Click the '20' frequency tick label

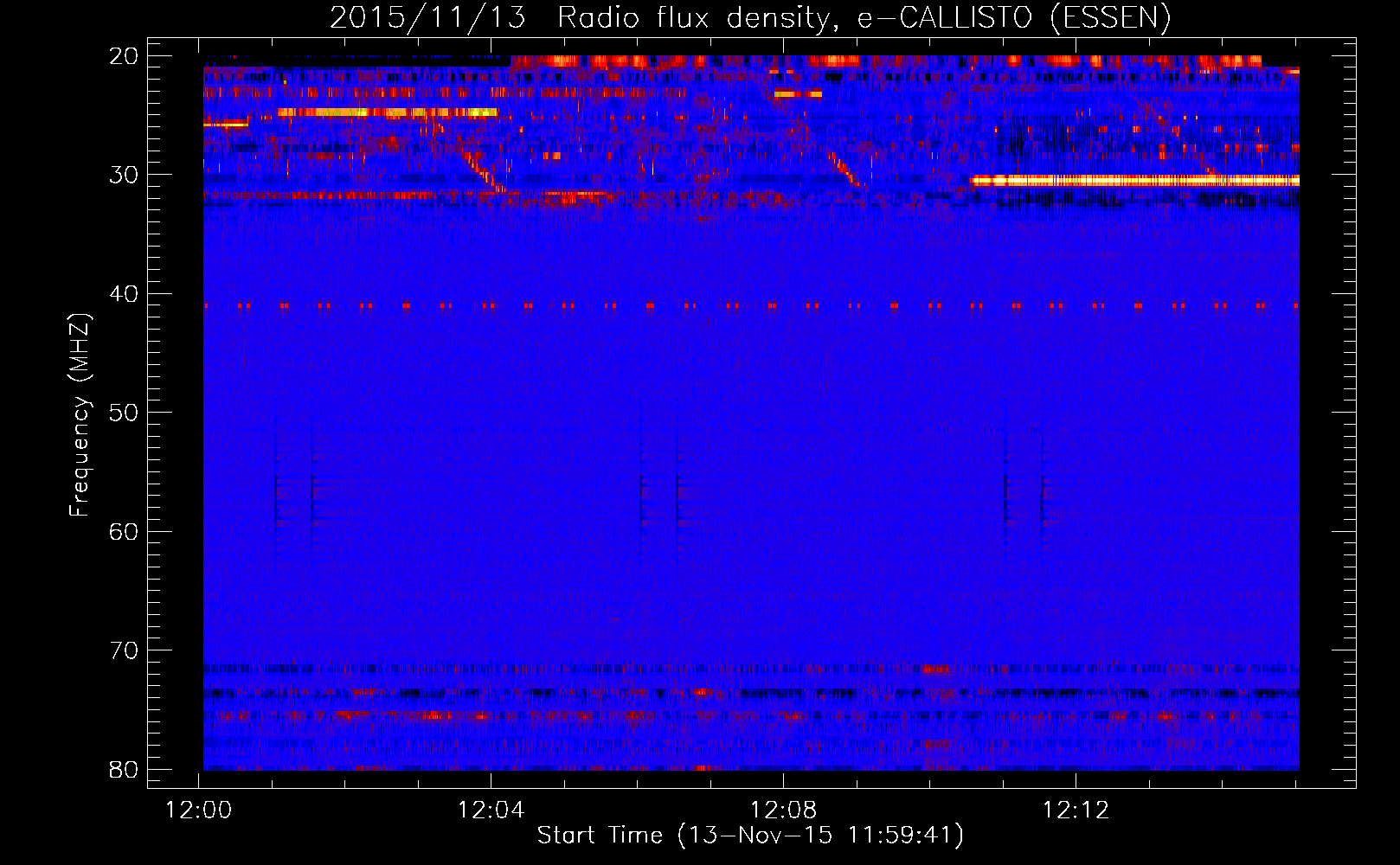click(124, 56)
